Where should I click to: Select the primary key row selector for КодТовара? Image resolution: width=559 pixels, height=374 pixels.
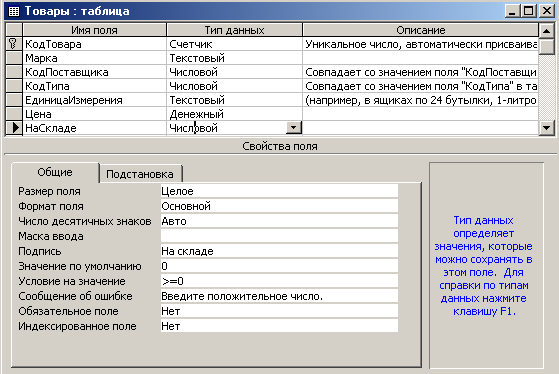[14, 44]
